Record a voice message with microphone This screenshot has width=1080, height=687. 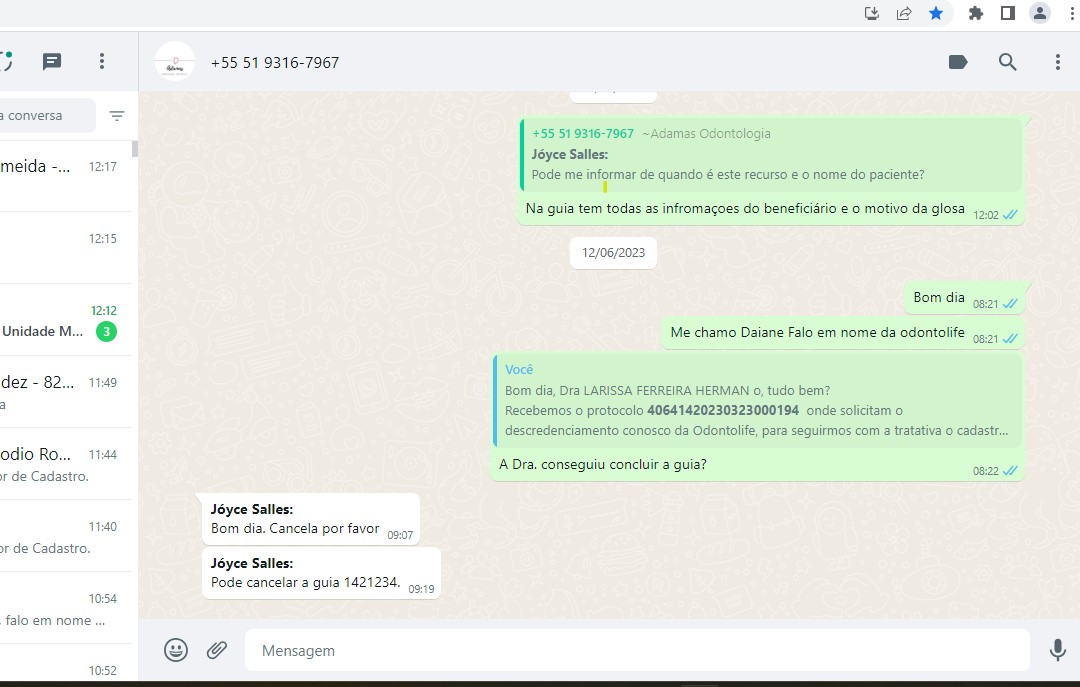coord(1057,650)
